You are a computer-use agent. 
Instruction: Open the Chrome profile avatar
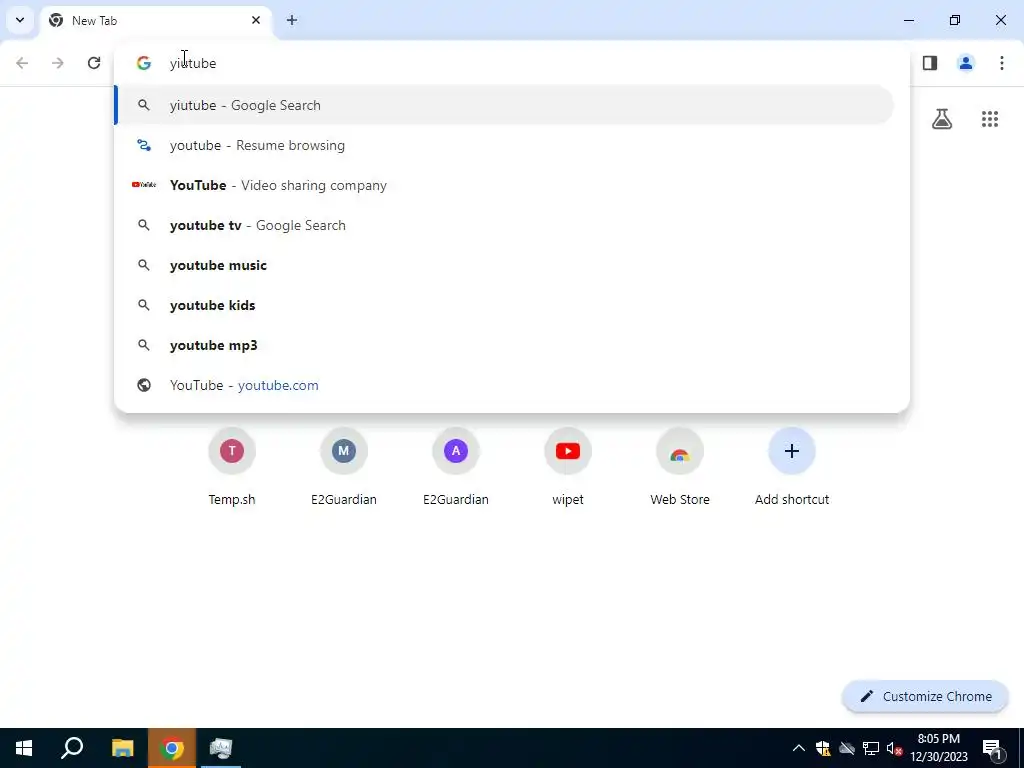[966, 63]
